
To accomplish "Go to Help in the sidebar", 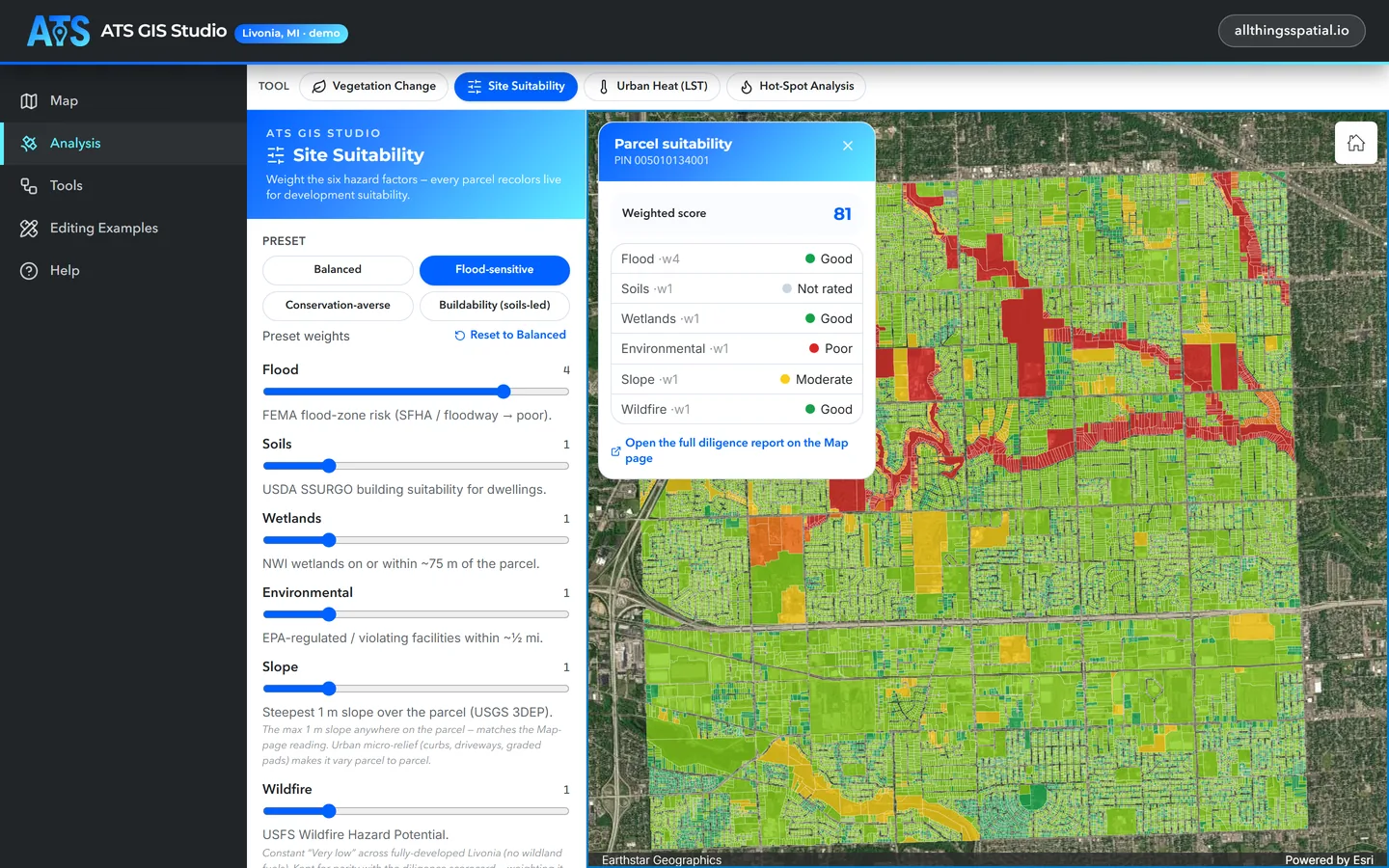I will (x=123, y=271).
